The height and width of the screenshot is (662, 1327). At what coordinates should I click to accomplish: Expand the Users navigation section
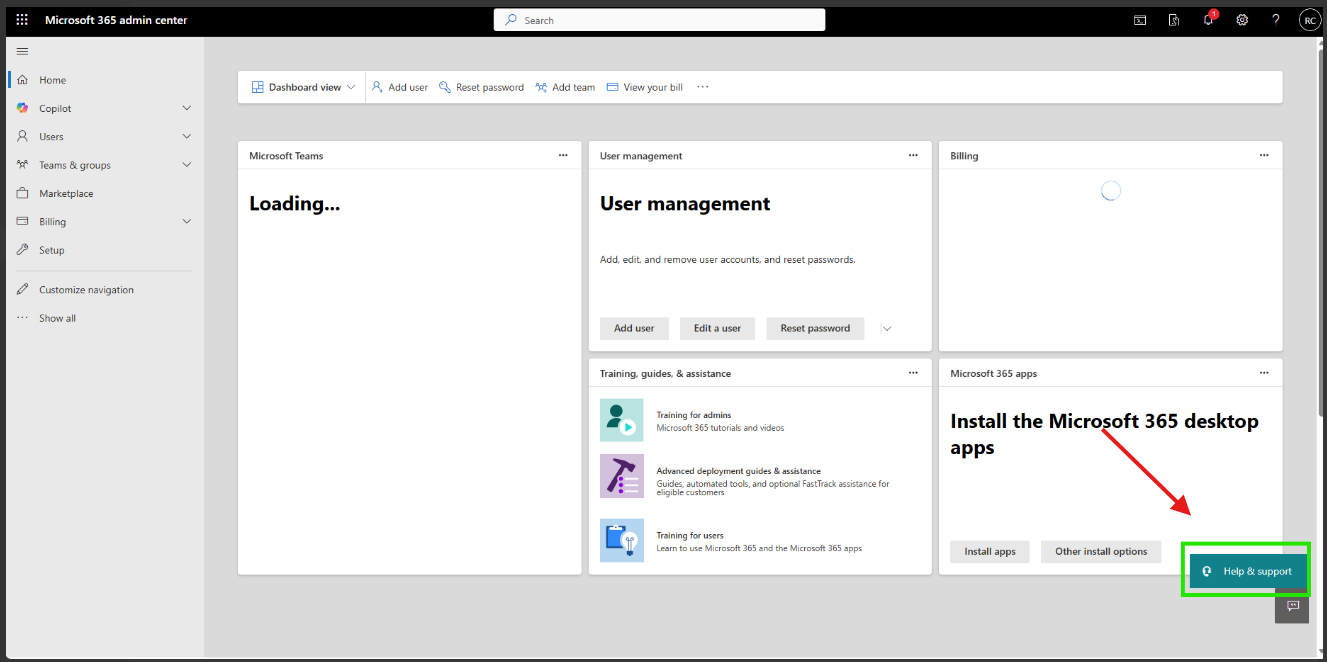187,136
